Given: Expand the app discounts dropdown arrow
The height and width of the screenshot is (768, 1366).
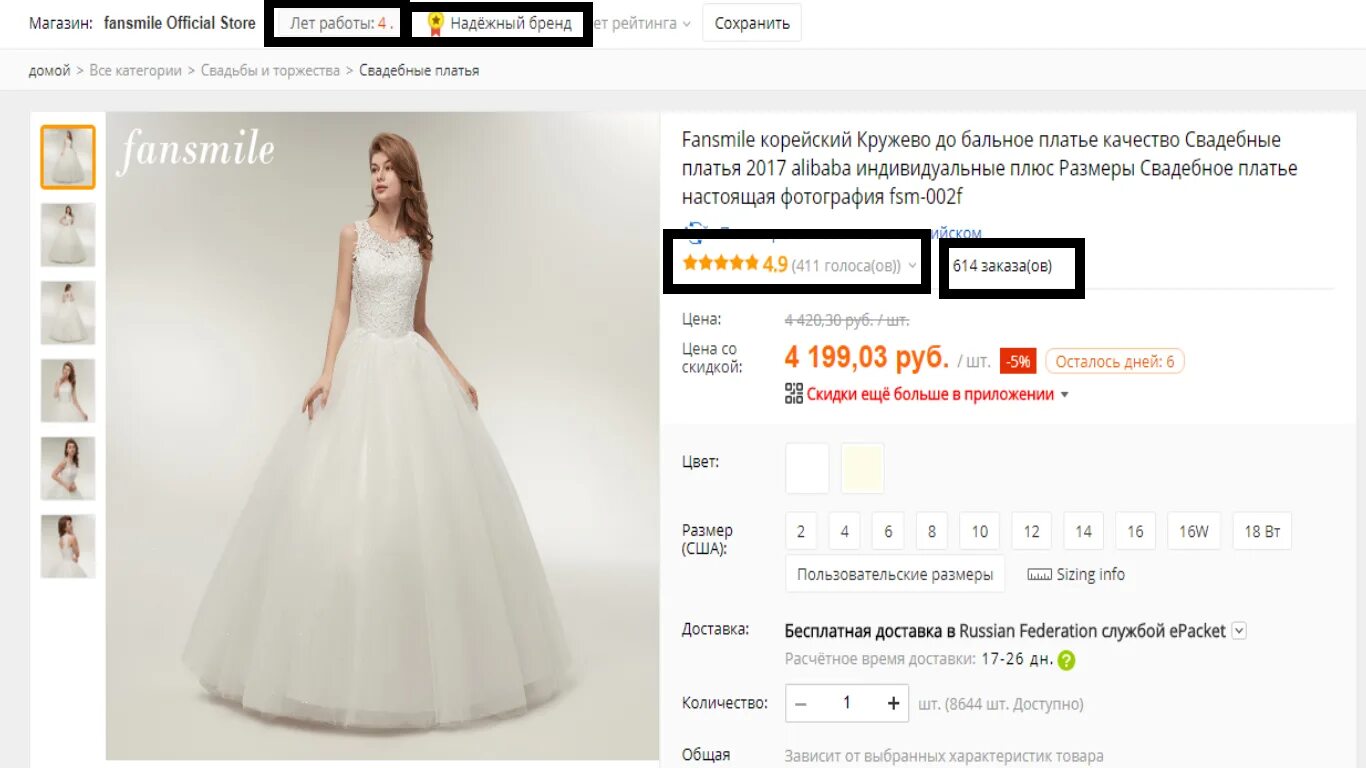Looking at the screenshot, I should (x=1065, y=395).
